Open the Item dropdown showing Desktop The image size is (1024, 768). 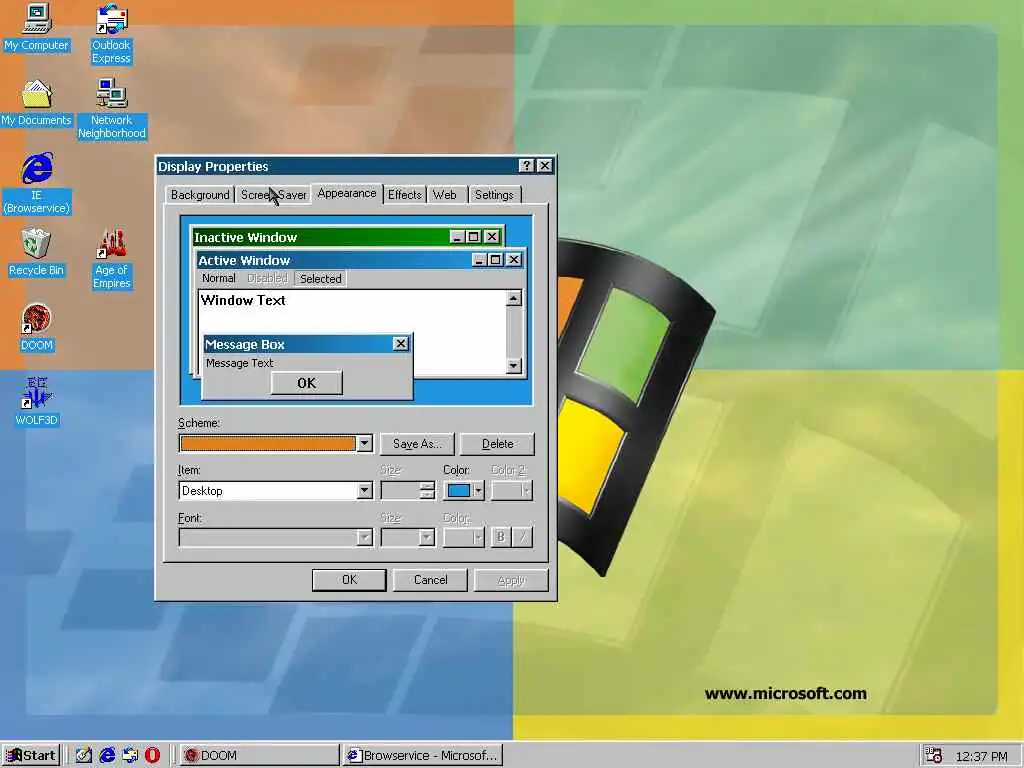364,490
